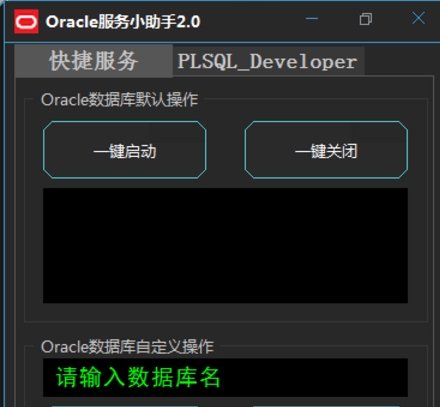The image size is (440, 407).
Task: Click the Oracle数据库自定义操作 group label
Action: [127, 347]
